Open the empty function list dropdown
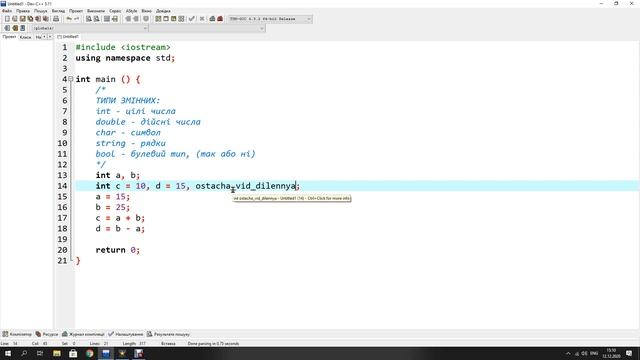Image resolution: width=640 pixels, height=360 pixels. pyautogui.click(x=207, y=28)
